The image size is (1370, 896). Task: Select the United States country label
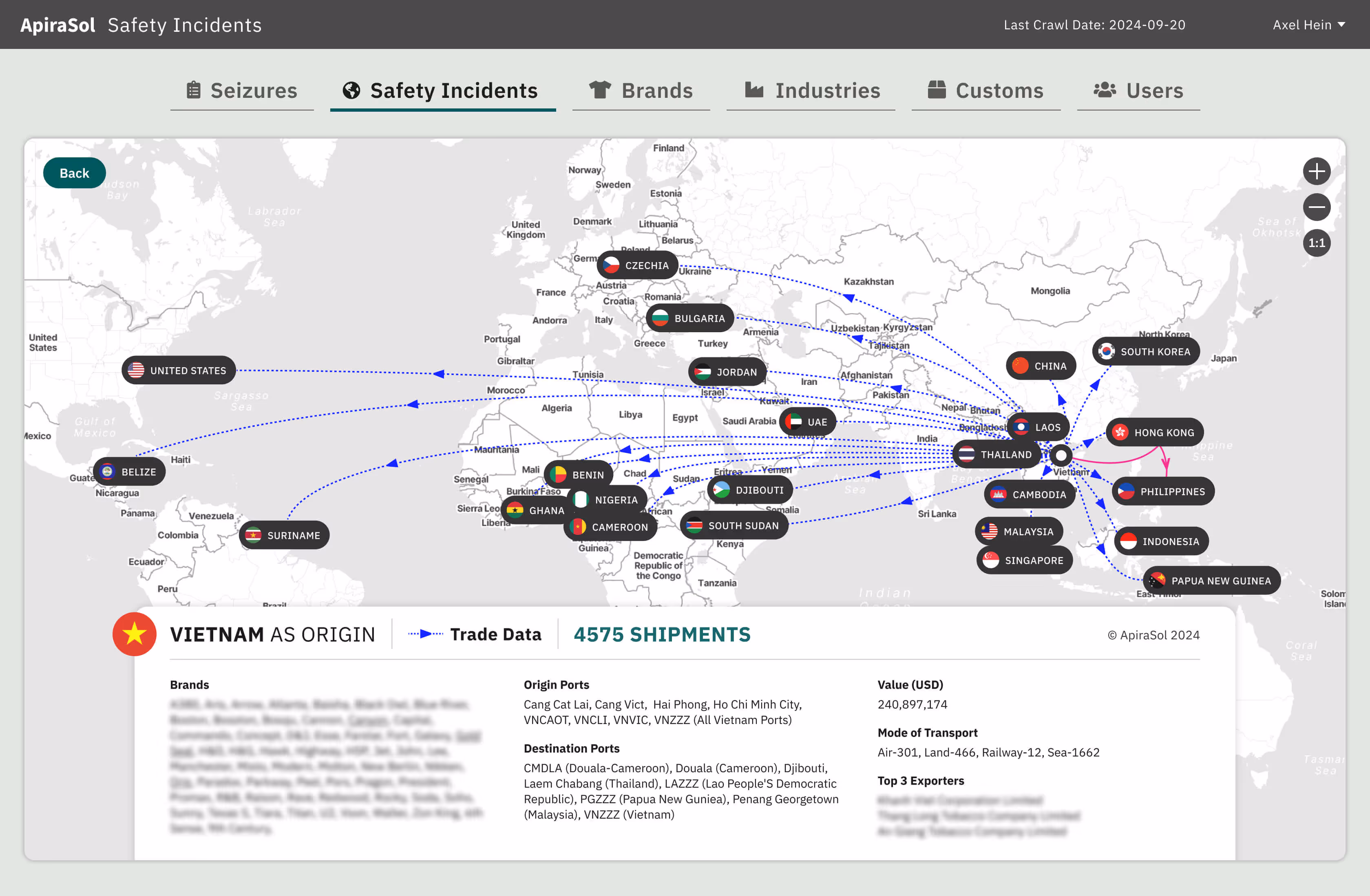pos(179,371)
